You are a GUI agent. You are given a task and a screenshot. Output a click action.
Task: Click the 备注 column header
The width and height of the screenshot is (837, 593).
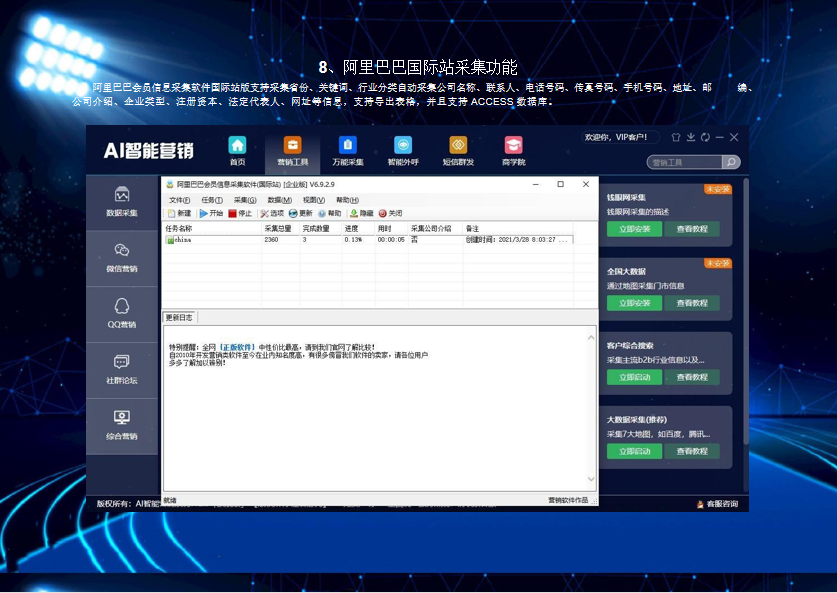(x=518, y=228)
